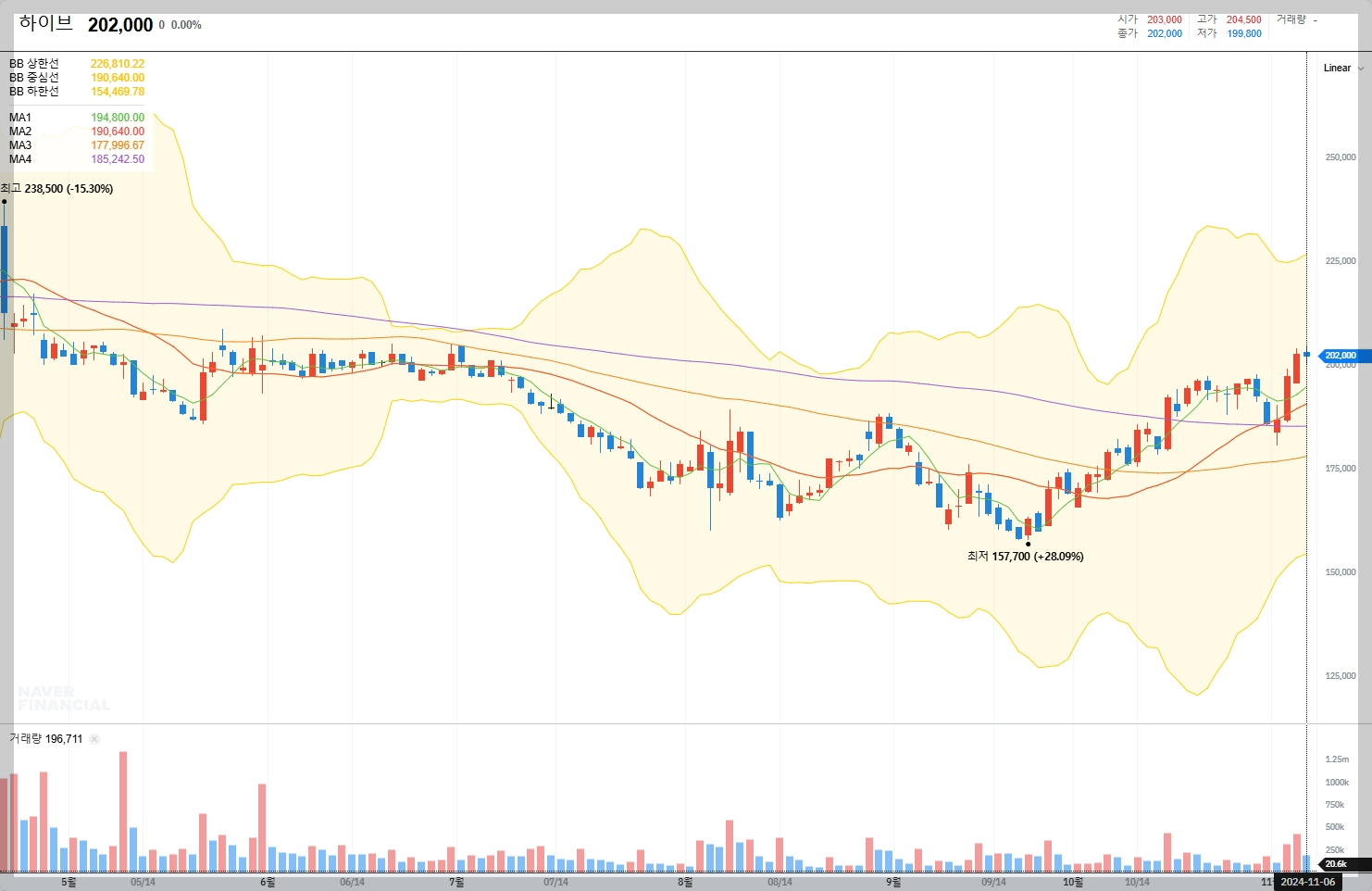Click the 500k volume axis label
This screenshot has height=891, width=1372.
(x=1335, y=827)
